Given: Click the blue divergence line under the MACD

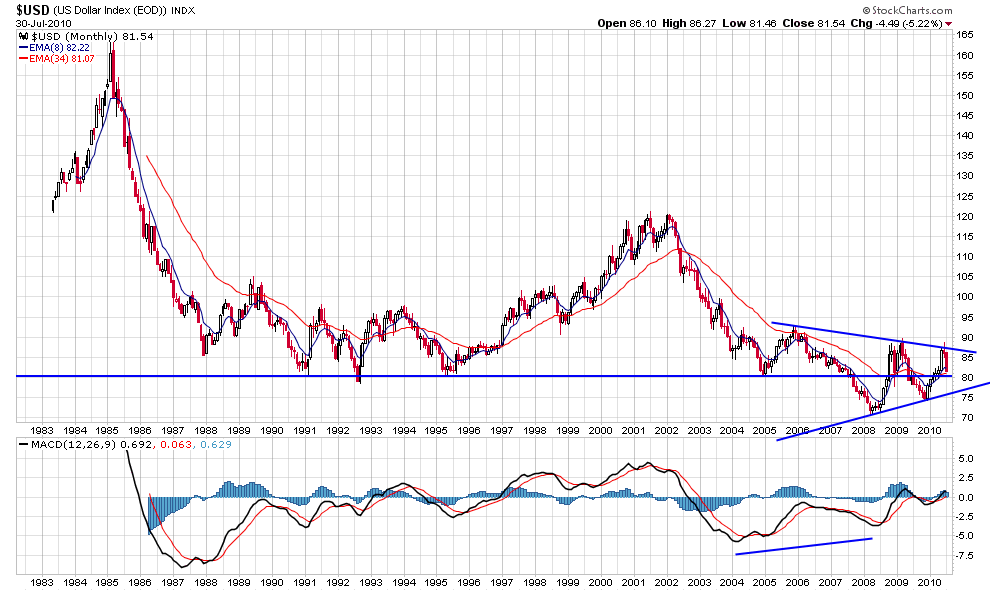Looking at the screenshot, I should tap(804, 547).
